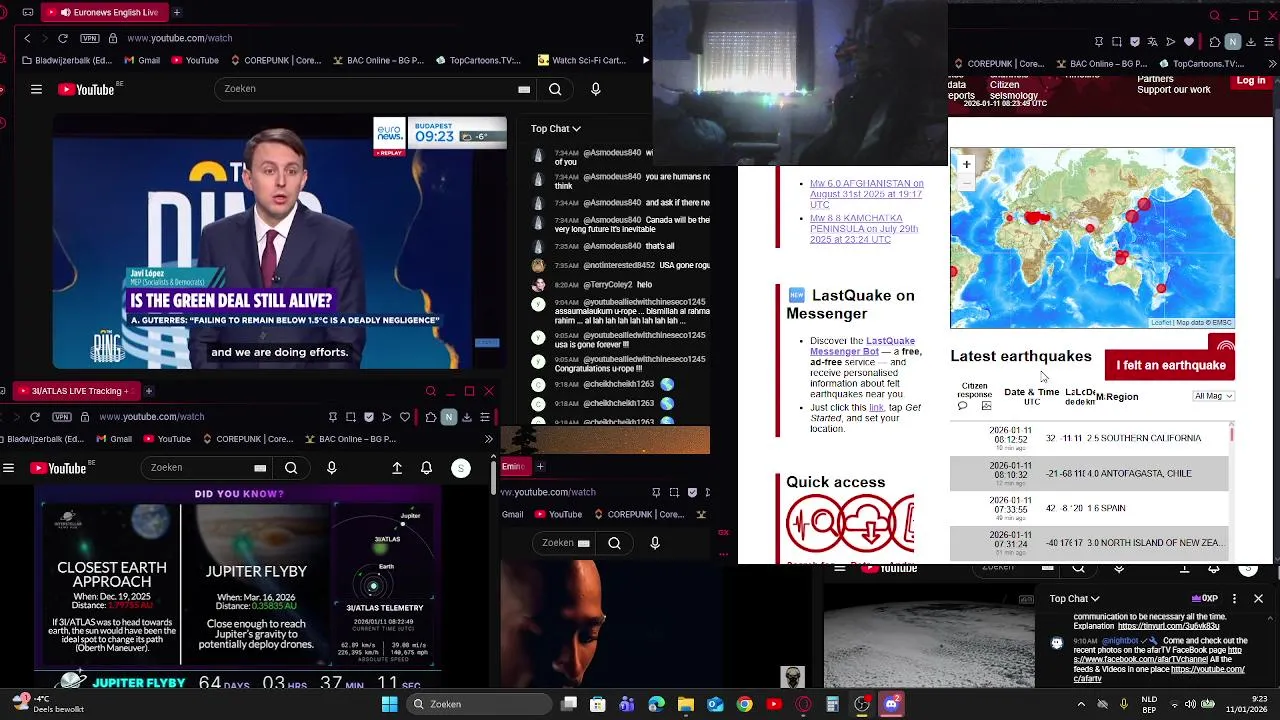Toggle VPN in the 3I/ATLAS address bar

point(62,416)
